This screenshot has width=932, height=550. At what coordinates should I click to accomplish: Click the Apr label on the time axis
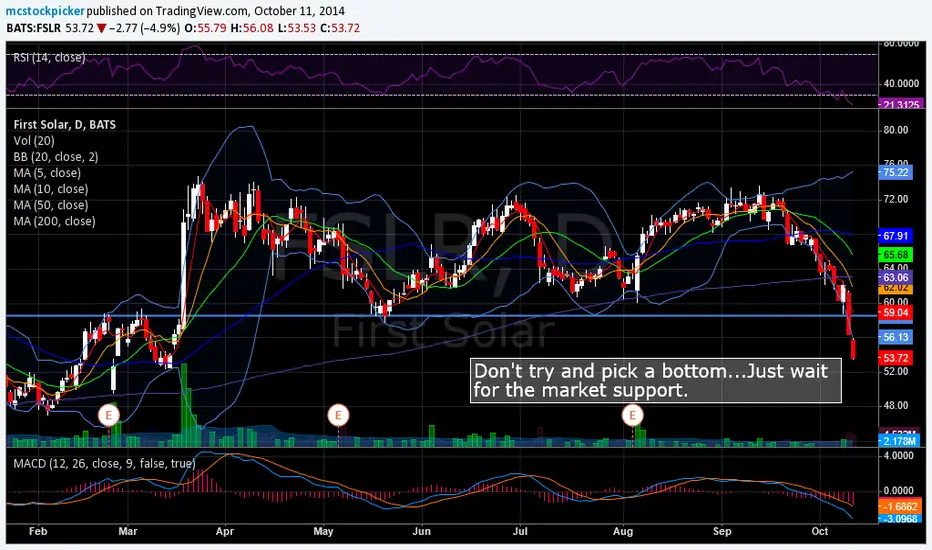click(225, 531)
